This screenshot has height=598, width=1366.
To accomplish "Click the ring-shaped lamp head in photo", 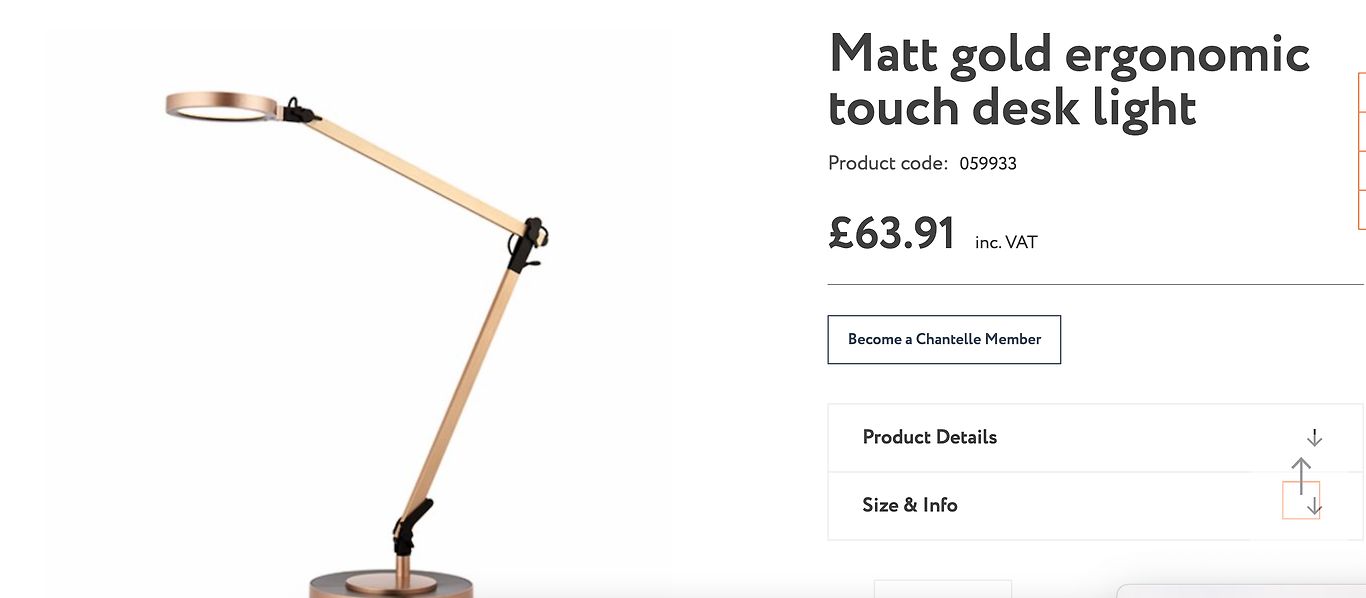I will point(222,105).
